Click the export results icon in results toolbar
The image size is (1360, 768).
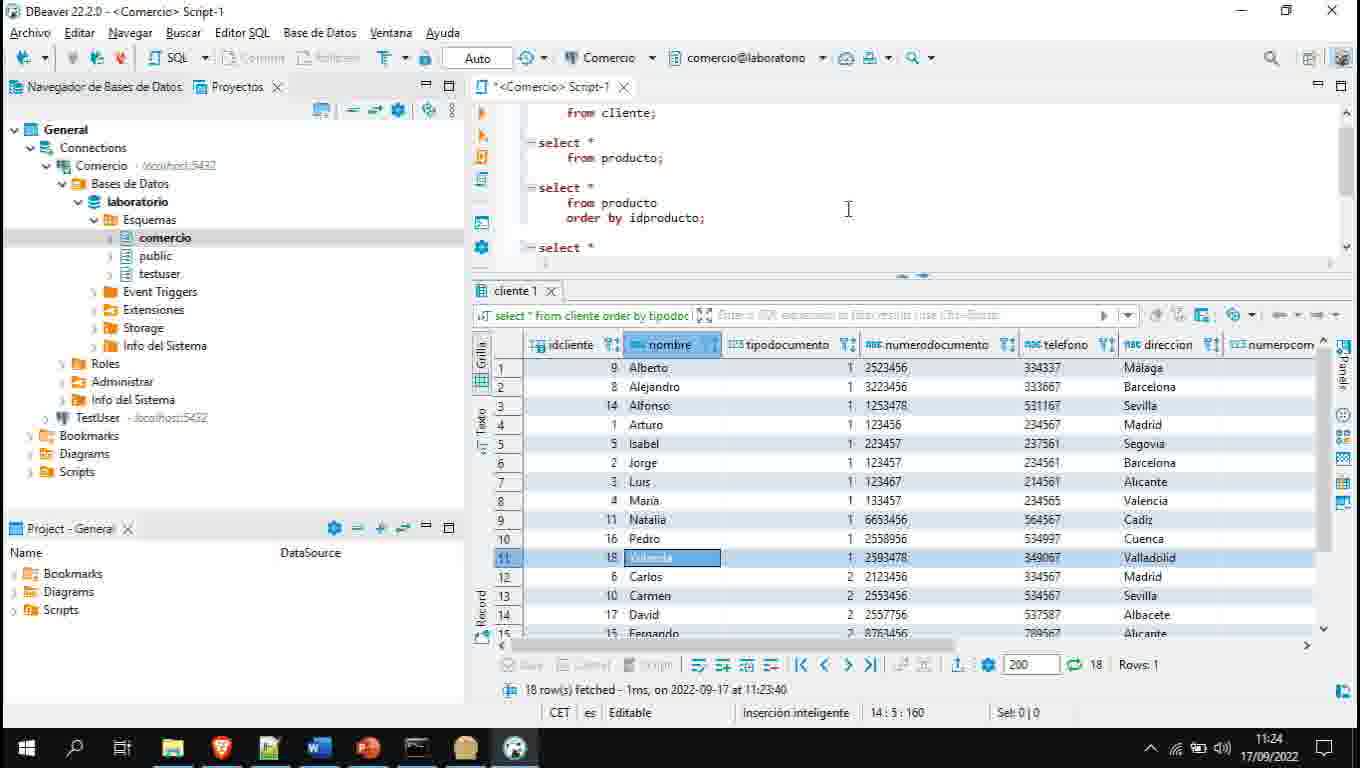[x=958, y=665]
